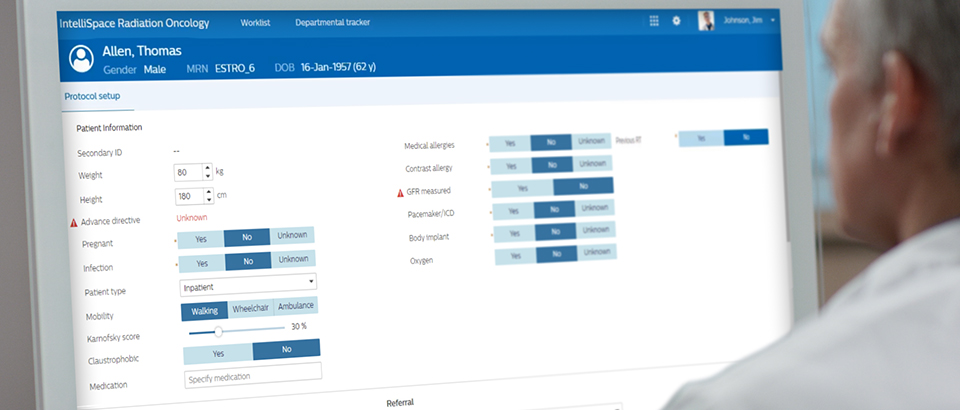Click the Height stepper arrows

point(208,196)
